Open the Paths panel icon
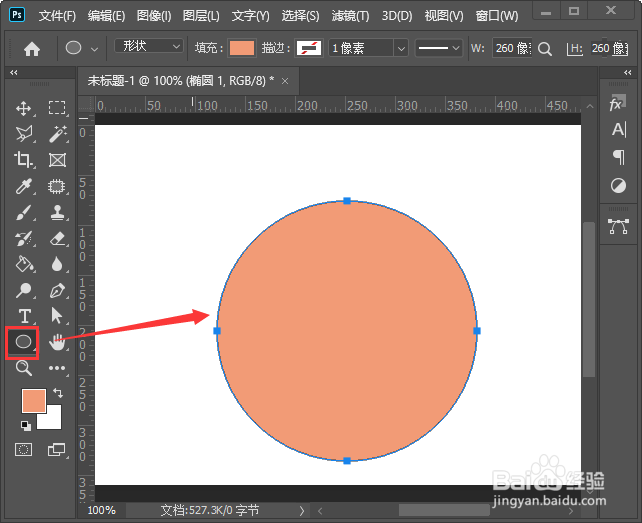Image resolution: width=642 pixels, height=523 pixels. pyautogui.click(x=618, y=226)
